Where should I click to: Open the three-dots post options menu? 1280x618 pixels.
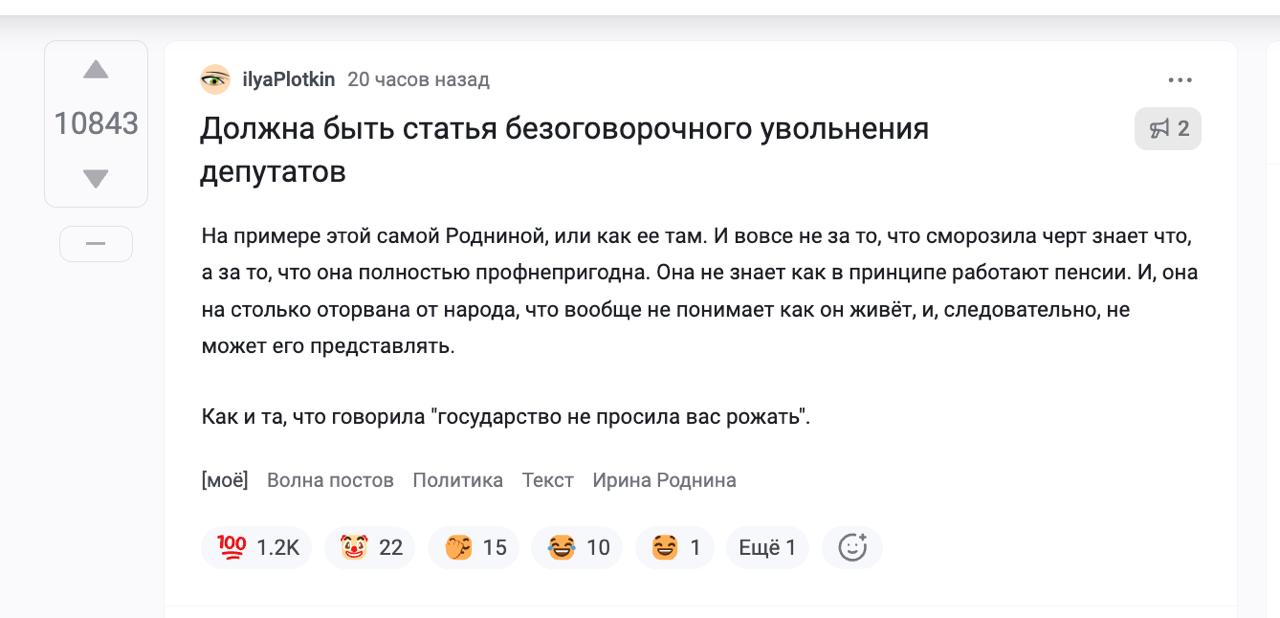coord(1180,80)
